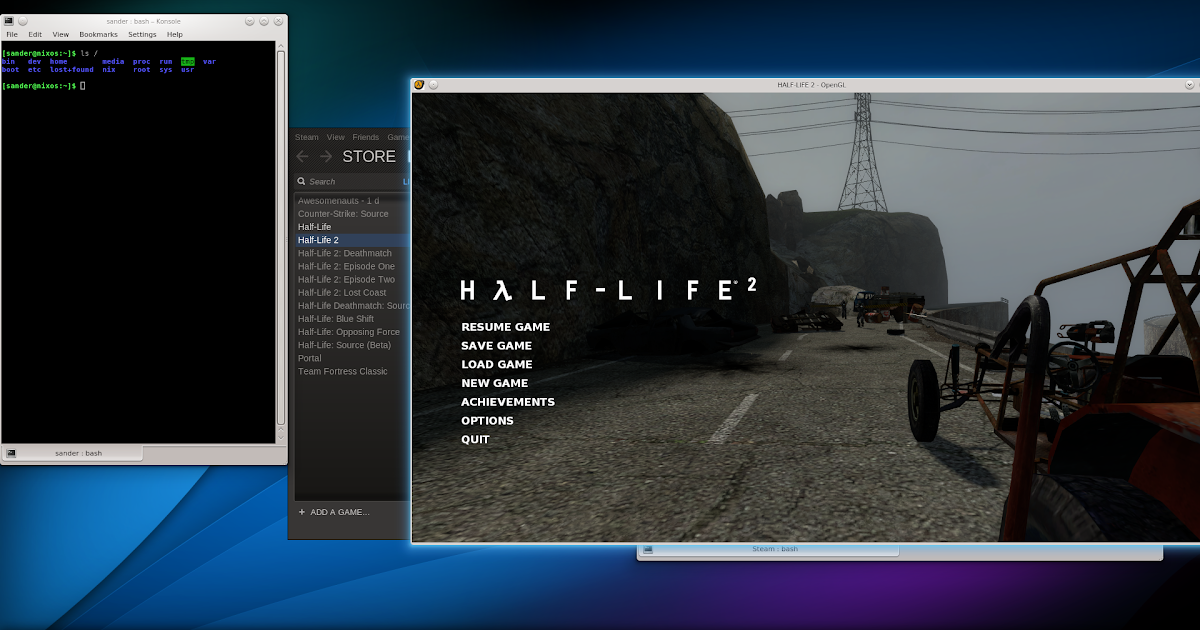Open ACHIEVEMENTS in Half-Life 2 menu
The height and width of the screenshot is (630, 1200).
[x=507, y=402]
